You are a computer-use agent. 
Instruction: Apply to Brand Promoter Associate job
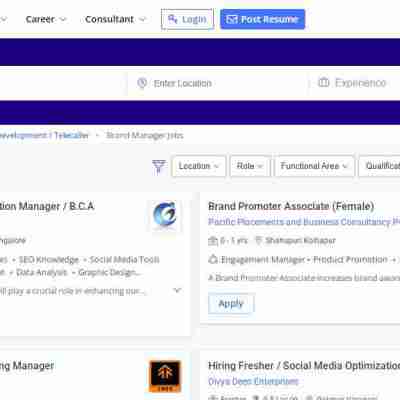[231, 304]
